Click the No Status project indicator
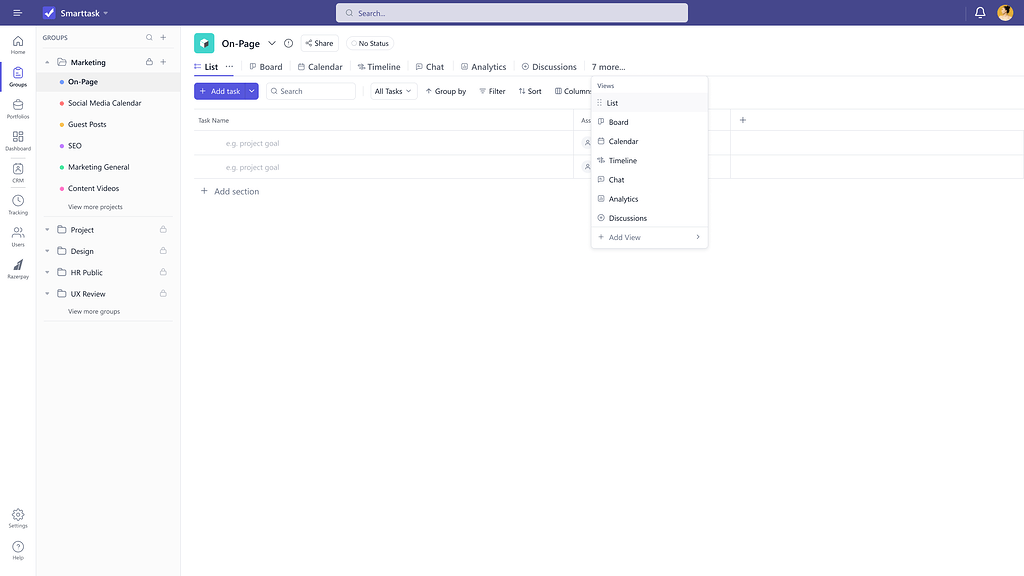Screen dimensions: 1024x576 (x=370, y=43)
